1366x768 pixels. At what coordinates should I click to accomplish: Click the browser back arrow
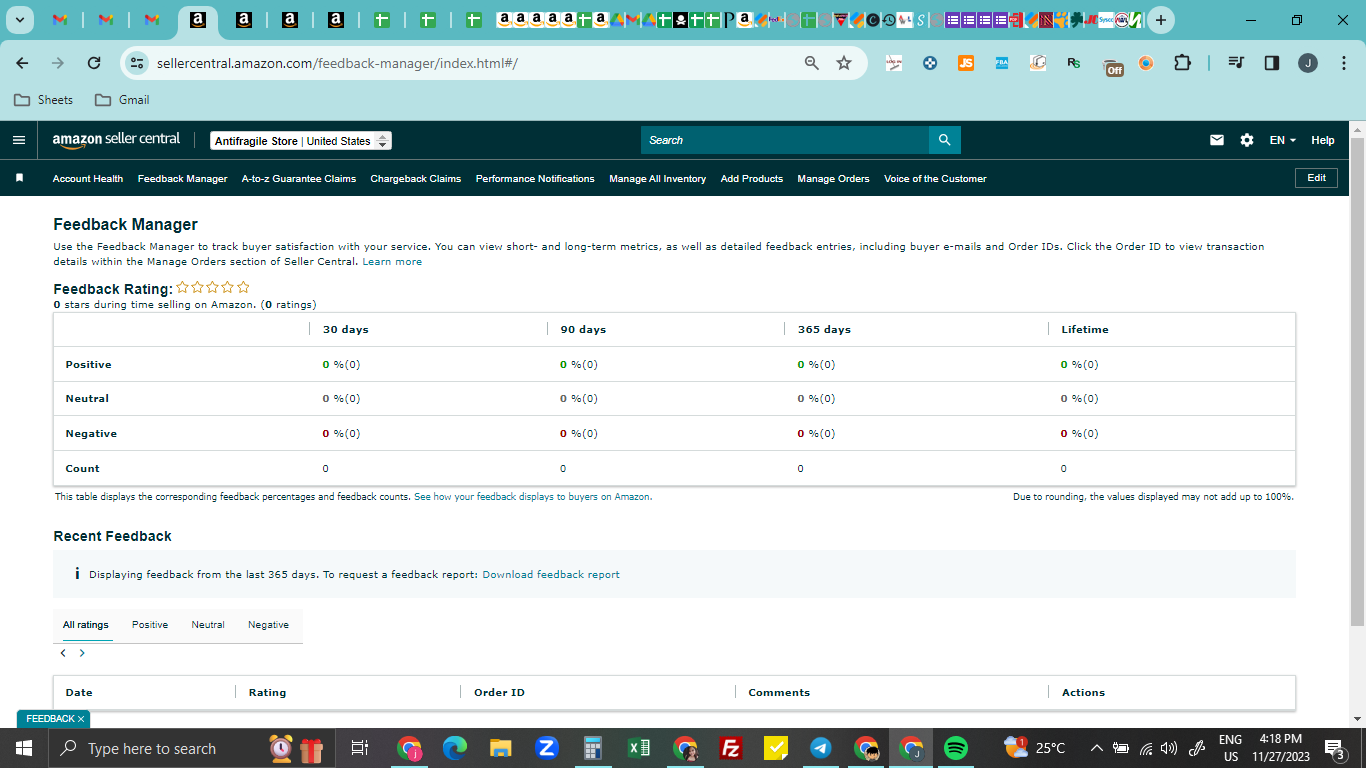22,63
